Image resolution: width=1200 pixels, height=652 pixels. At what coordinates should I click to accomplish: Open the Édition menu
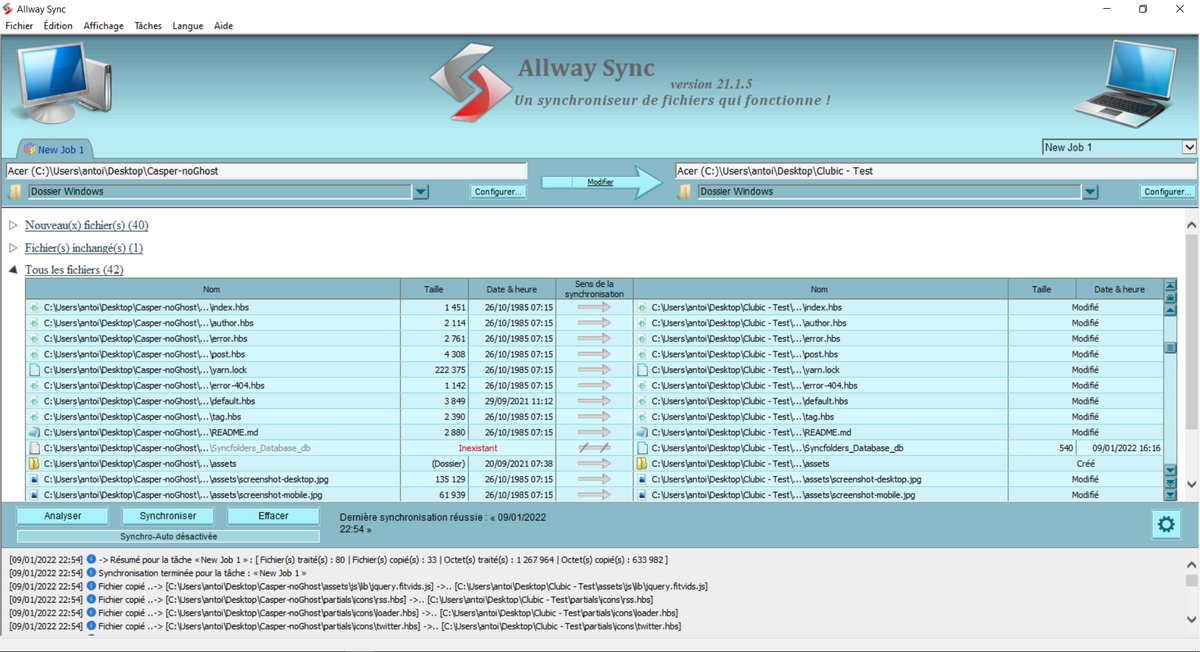point(58,26)
